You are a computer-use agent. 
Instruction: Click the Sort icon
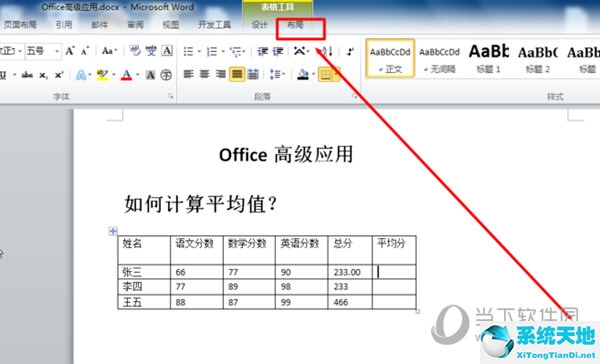[328, 51]
